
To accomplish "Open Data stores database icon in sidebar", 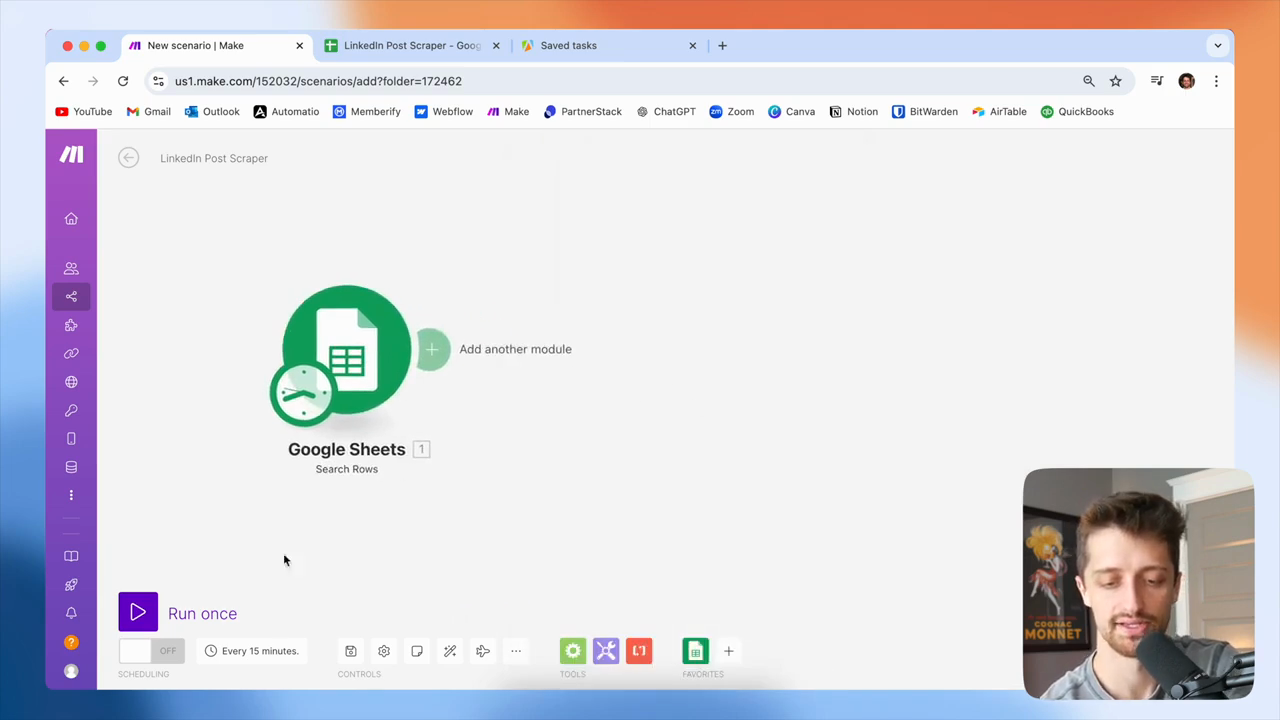I will click(x=71, y=467).
